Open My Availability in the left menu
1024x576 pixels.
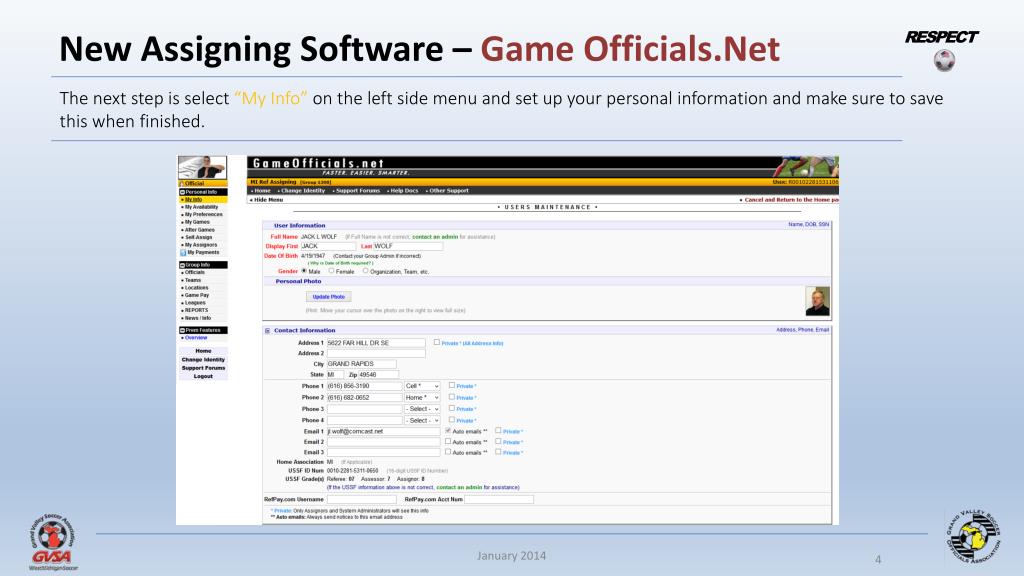[x=200, y=207]
